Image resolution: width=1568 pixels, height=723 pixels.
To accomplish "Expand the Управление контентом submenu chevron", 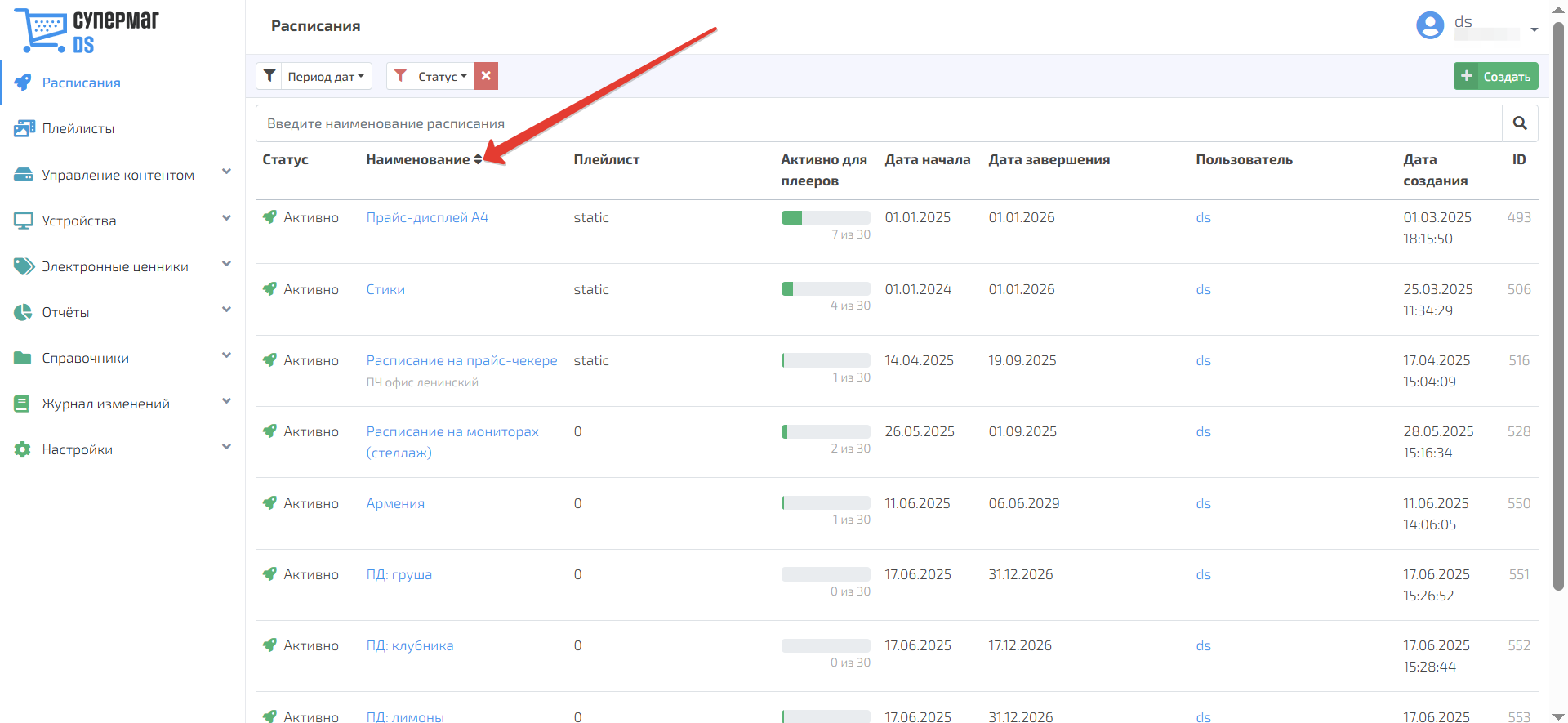I will point(227,172).
